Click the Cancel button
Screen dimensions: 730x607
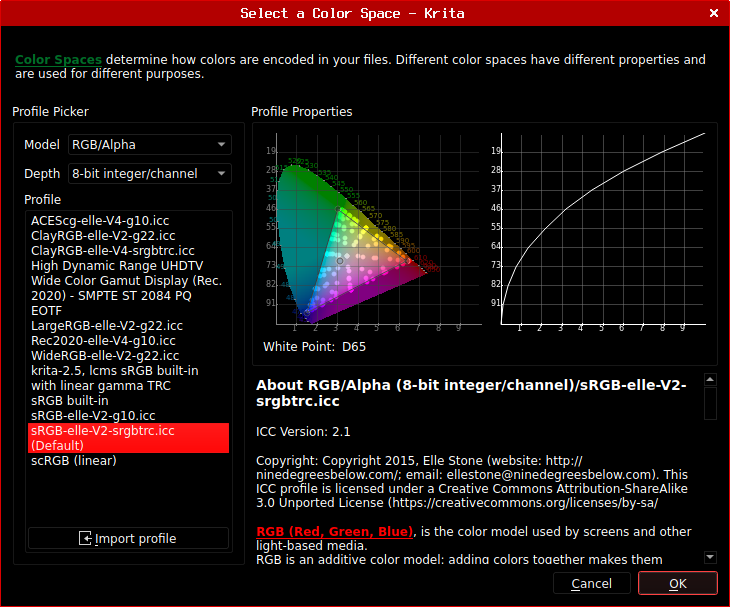click(x=591, y=583)
